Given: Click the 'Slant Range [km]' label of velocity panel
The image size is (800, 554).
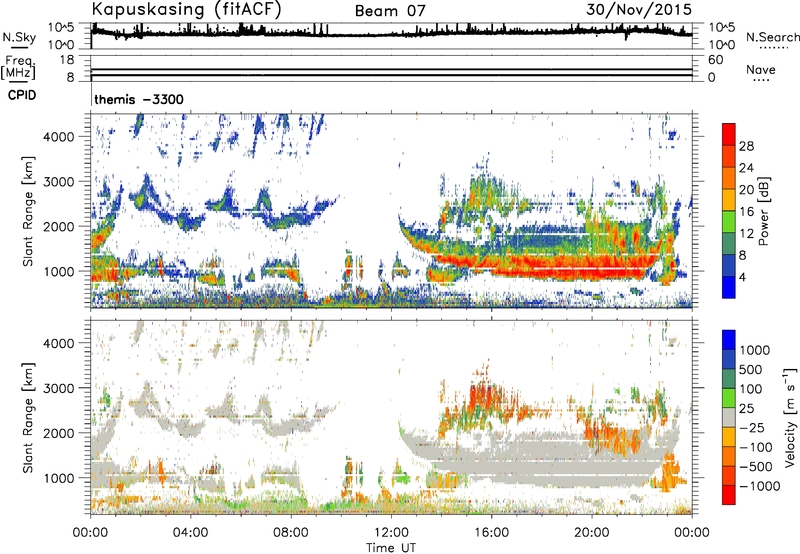Looking at the screenshot, I should pos(29,417).
